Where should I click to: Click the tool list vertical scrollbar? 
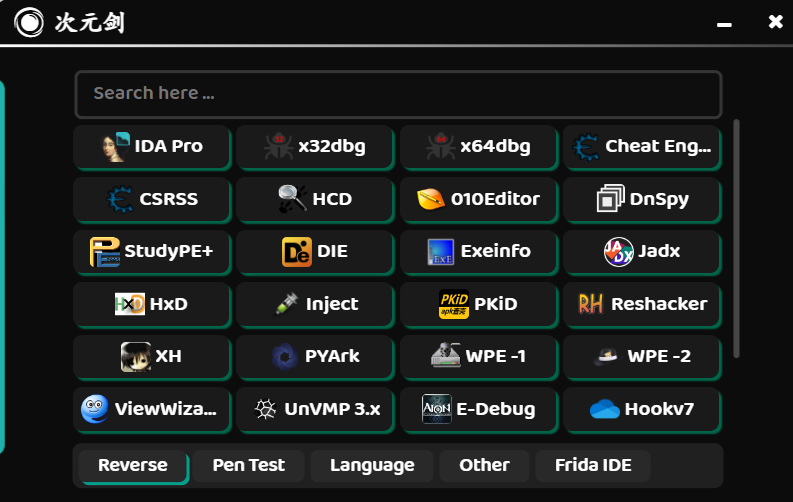[736, 238]
